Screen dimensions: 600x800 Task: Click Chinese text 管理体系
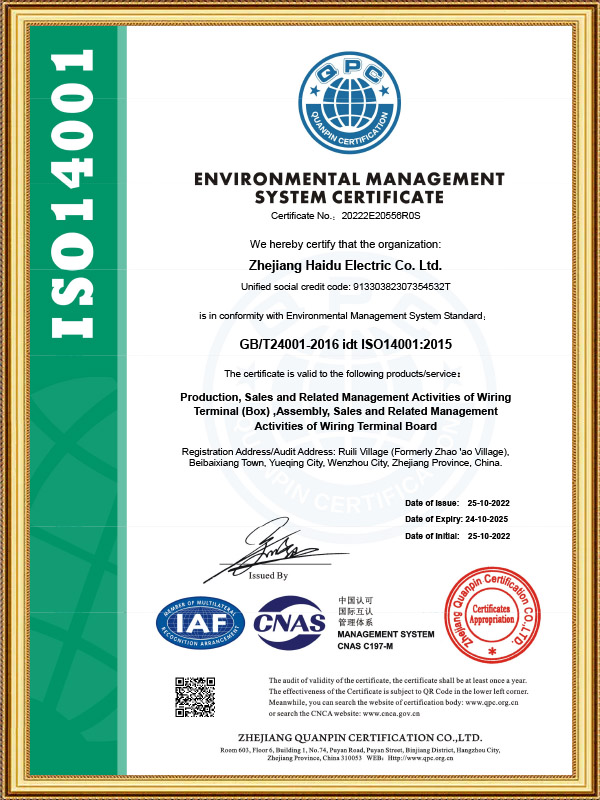[356, 622]
